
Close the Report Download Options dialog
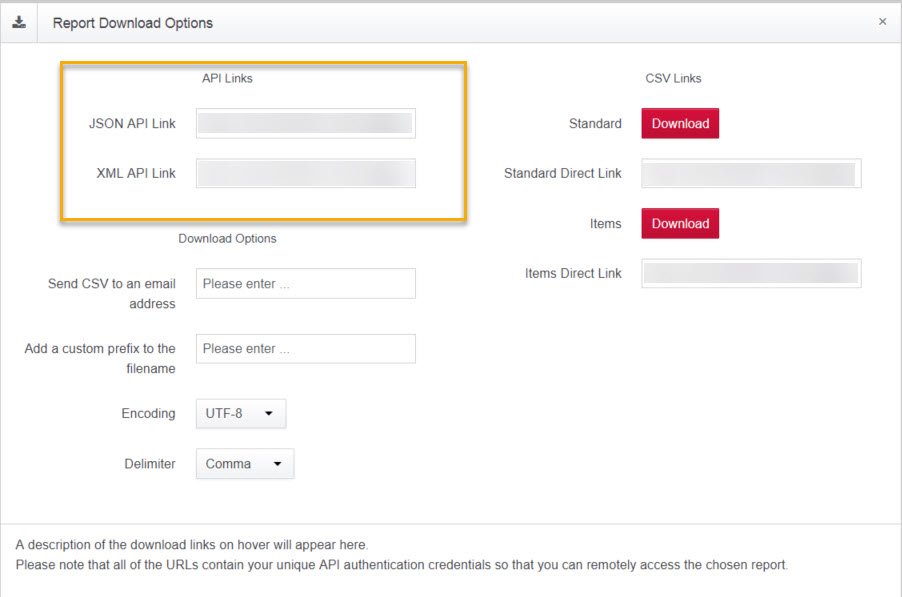tap(882, 21)
